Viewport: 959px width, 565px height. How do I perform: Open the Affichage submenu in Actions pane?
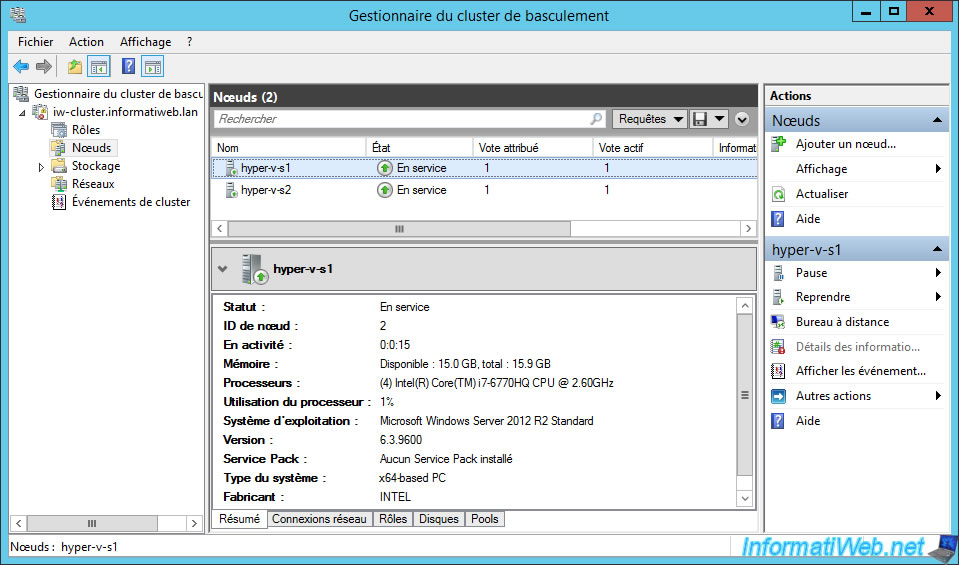point(856,169)
